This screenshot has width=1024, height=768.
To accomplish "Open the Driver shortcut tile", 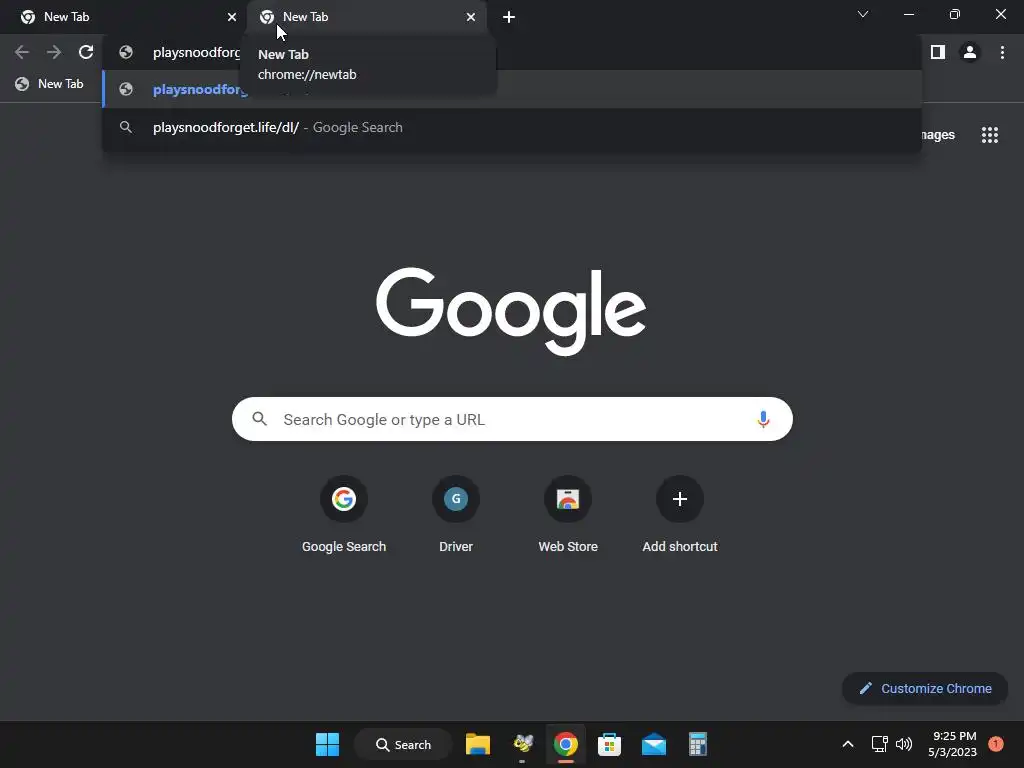I will coord(456,515).
